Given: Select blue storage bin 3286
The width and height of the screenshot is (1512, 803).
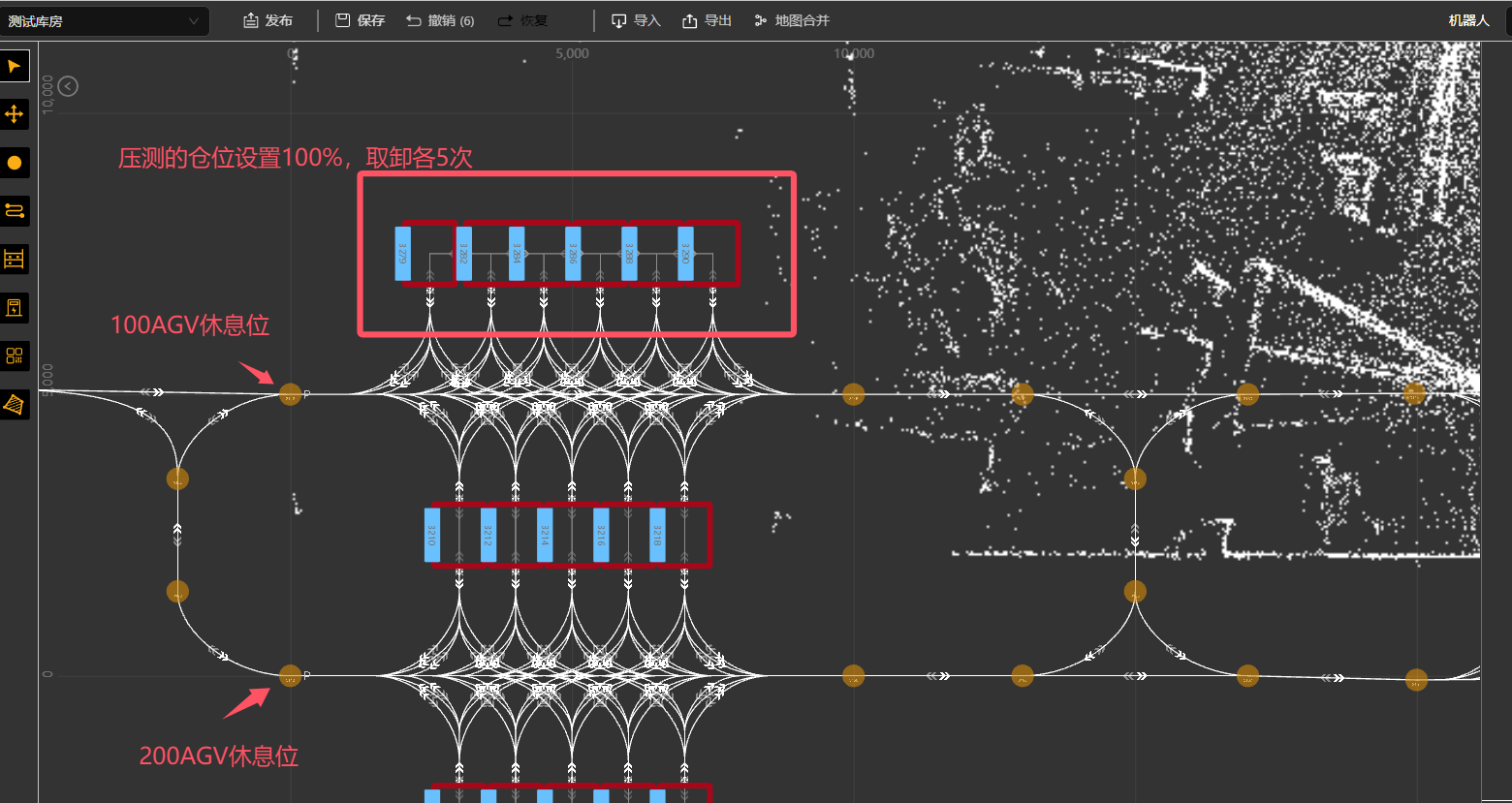Looking at the screenshot, I should point(573,254).
